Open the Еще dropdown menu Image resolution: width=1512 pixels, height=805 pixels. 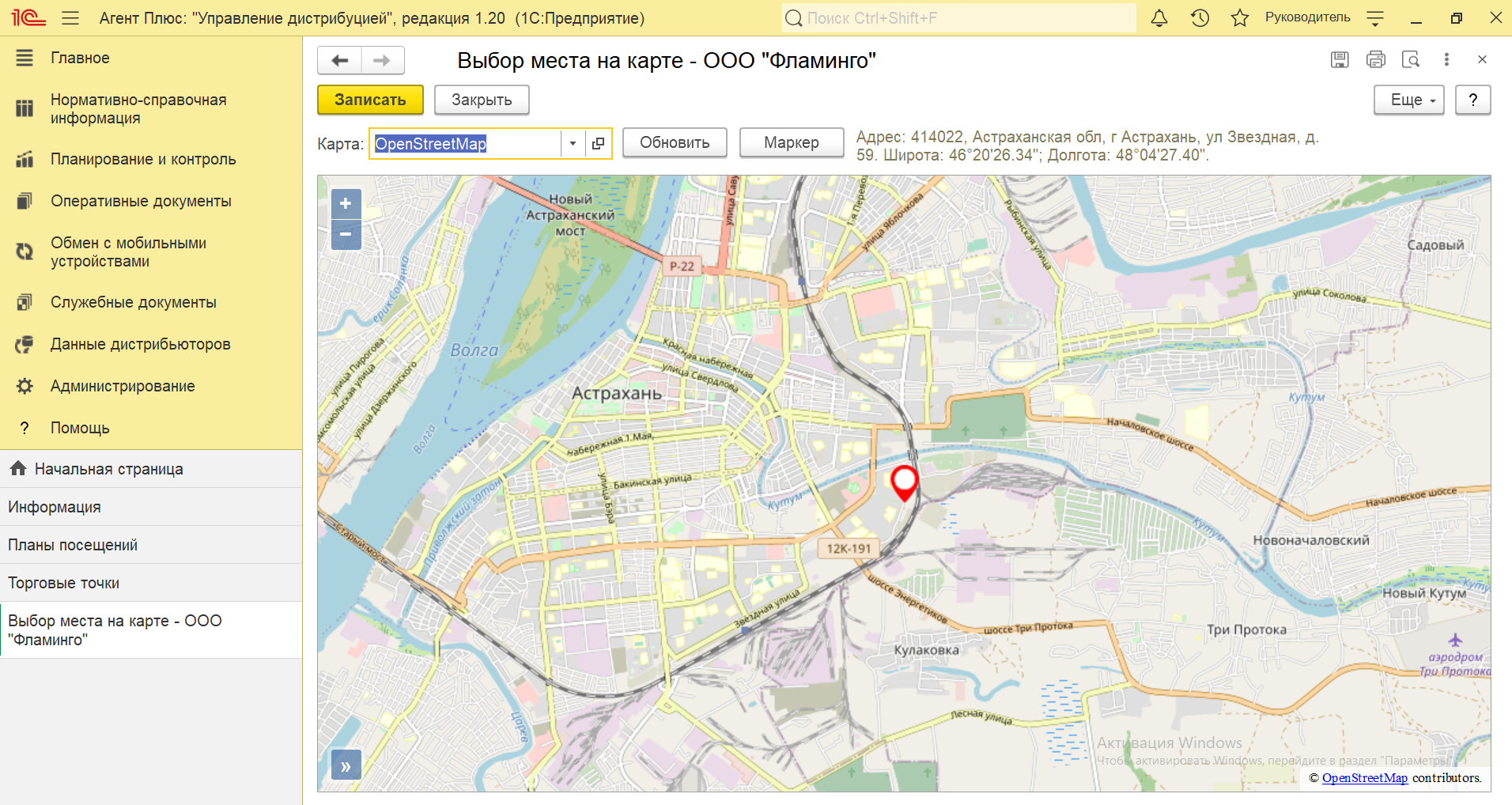pos(1409,100)
